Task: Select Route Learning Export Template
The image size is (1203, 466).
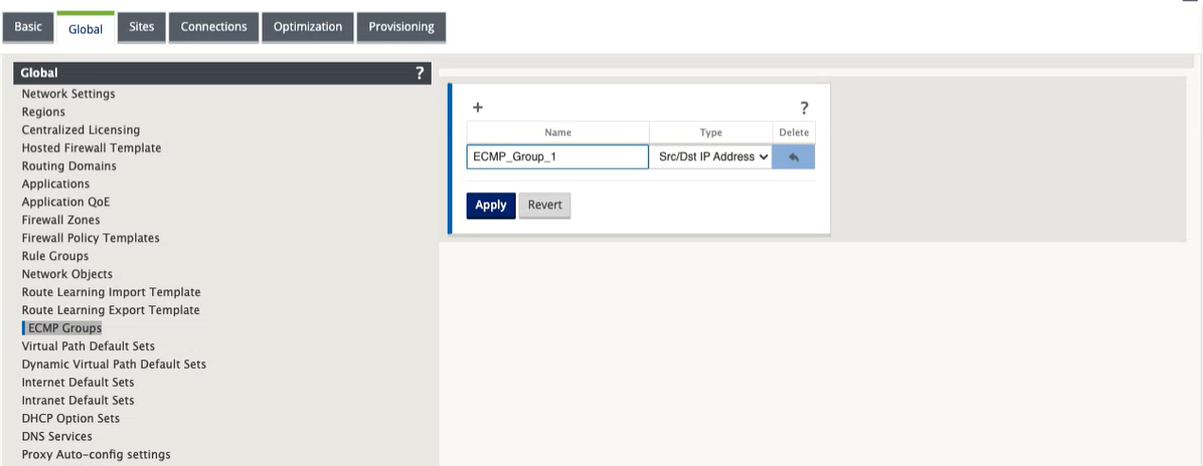Action: 111,310
